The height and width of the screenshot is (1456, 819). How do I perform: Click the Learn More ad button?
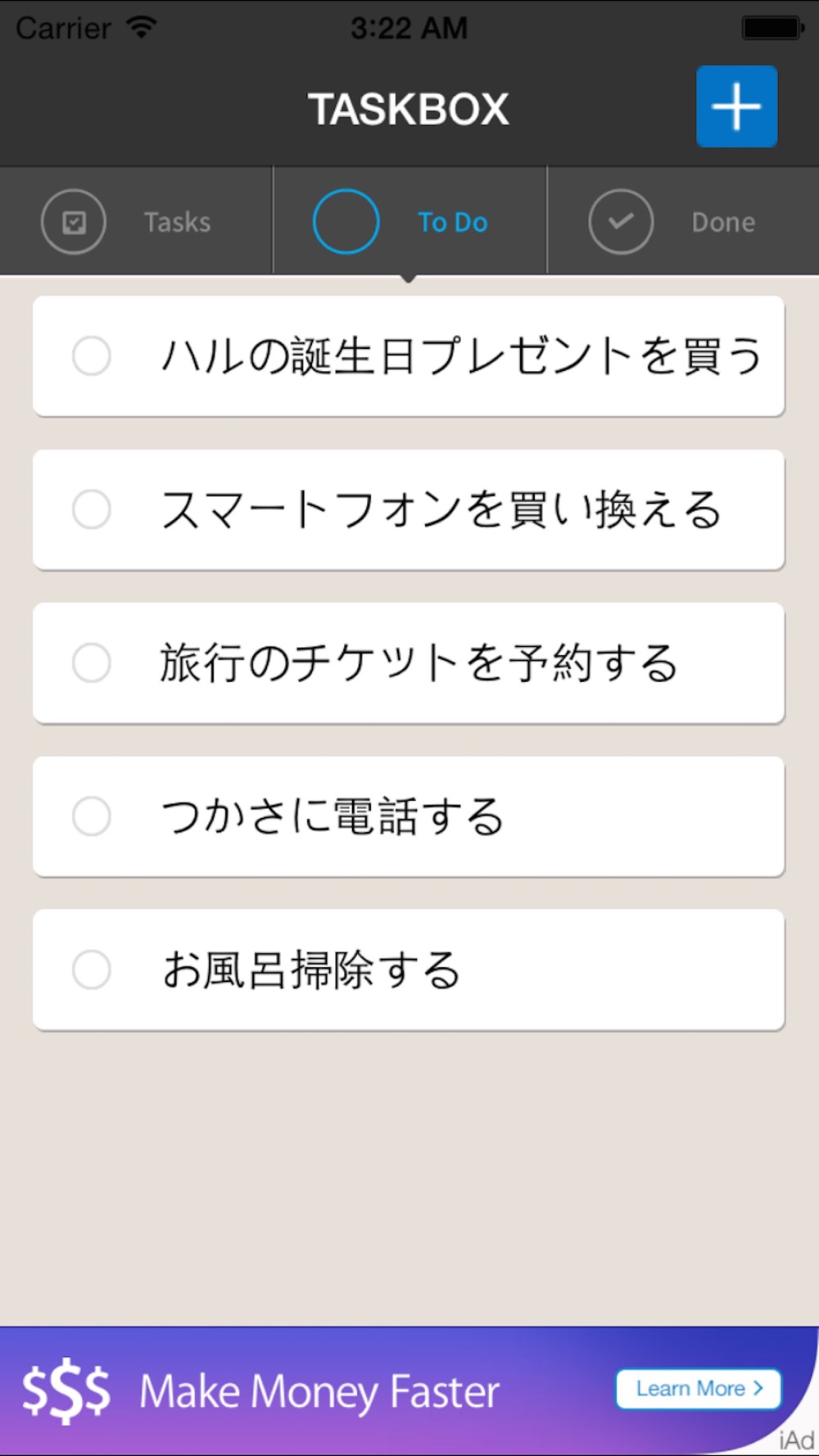(x=699, y=1389)
